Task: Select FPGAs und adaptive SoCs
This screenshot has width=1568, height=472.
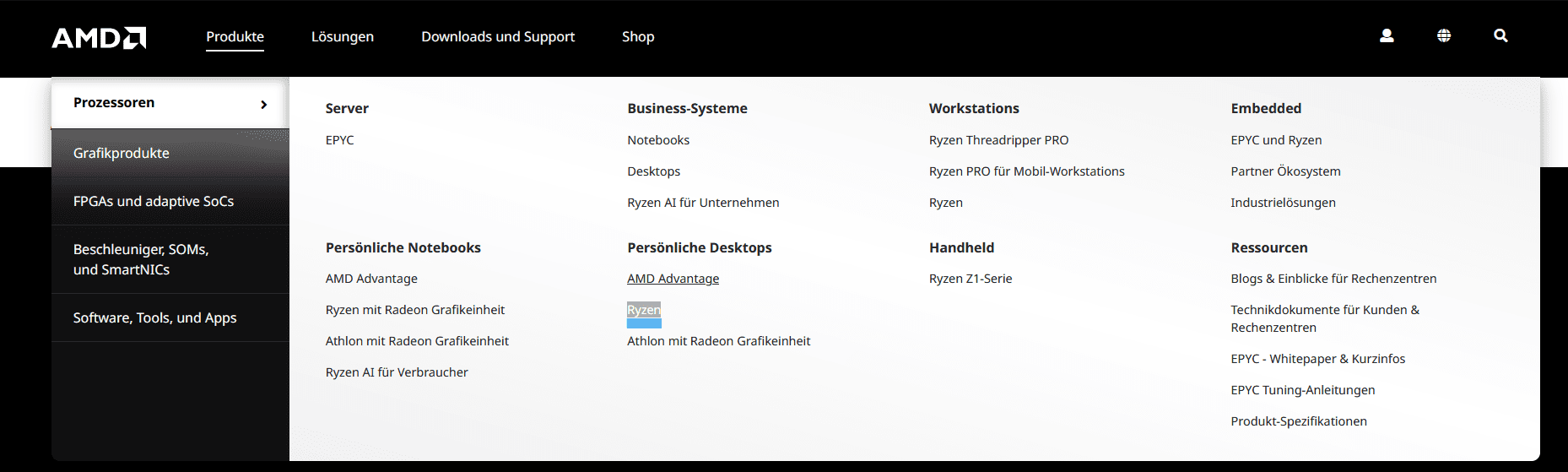Action: (x=170, y=201)
